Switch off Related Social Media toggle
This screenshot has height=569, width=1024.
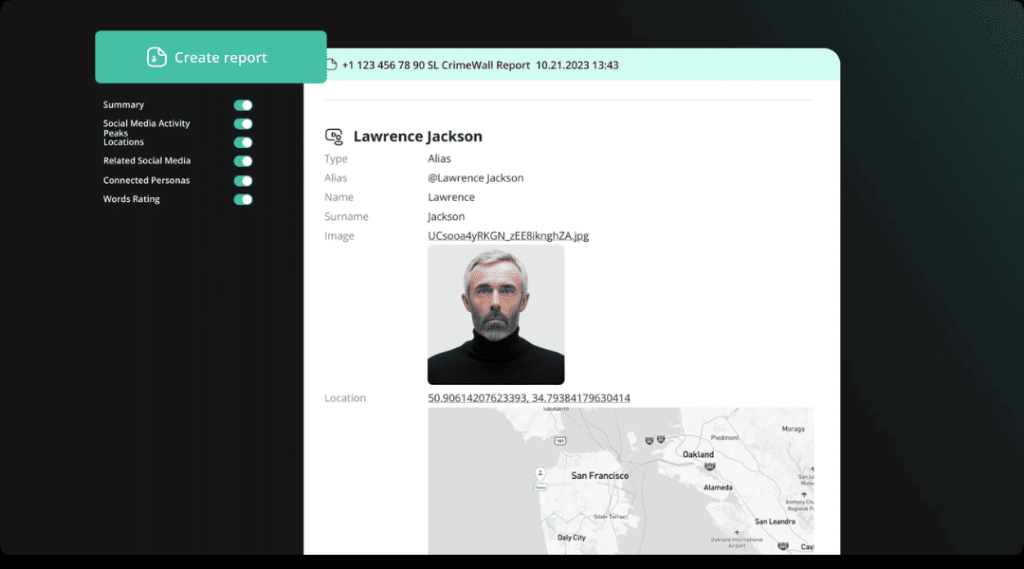(x=243, y=161)
